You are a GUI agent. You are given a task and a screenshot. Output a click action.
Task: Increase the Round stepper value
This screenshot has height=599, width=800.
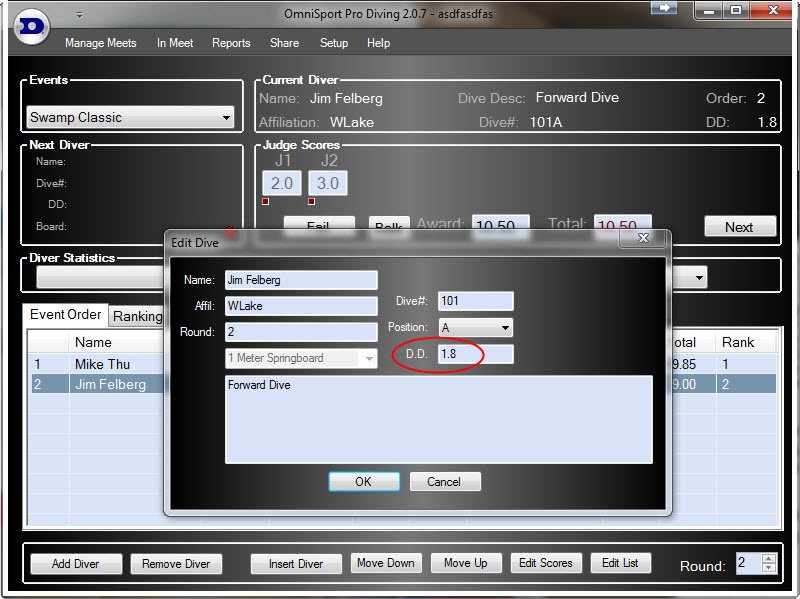tap(768, 558)
